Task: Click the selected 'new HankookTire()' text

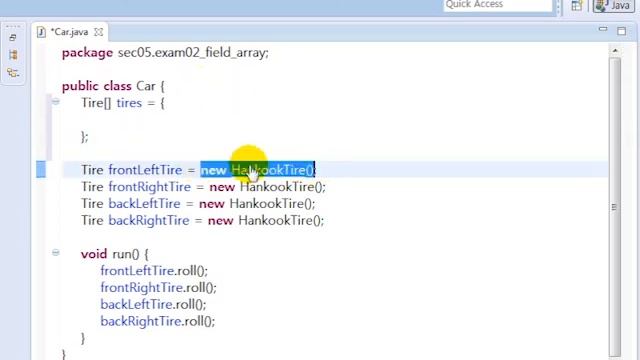Action: pyautogui.click(x=258, y=170)
